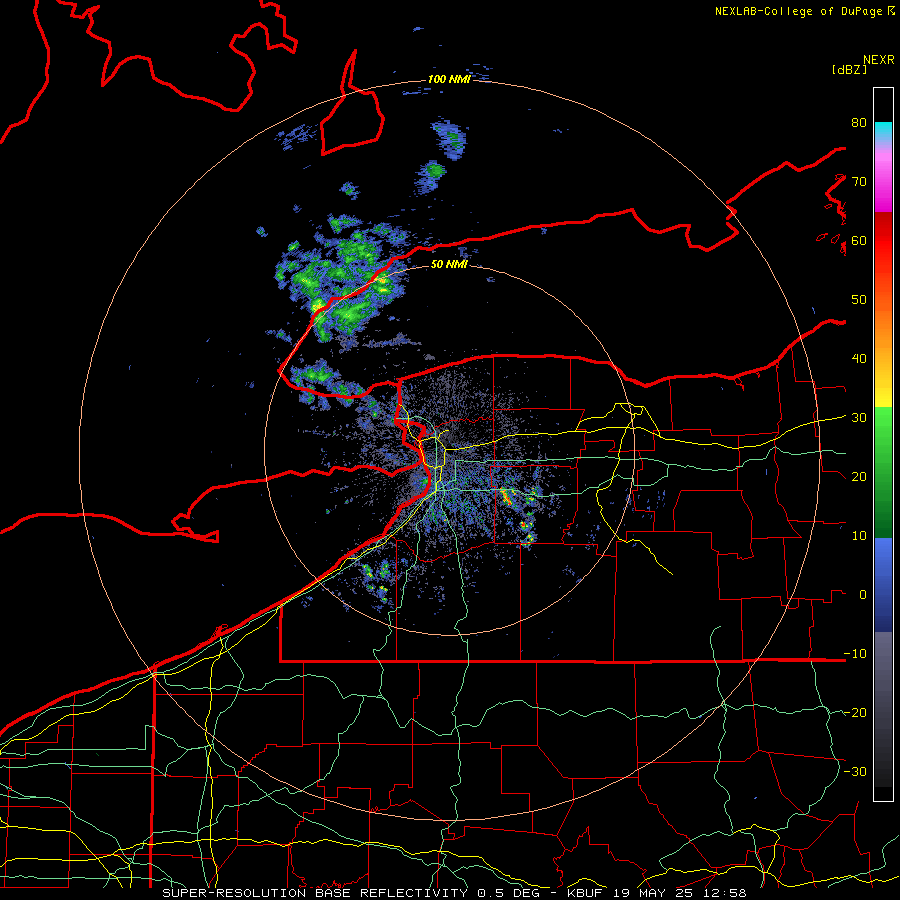
Task: Click the -20 value on the dBZ scale
Action: pos(855,712)
